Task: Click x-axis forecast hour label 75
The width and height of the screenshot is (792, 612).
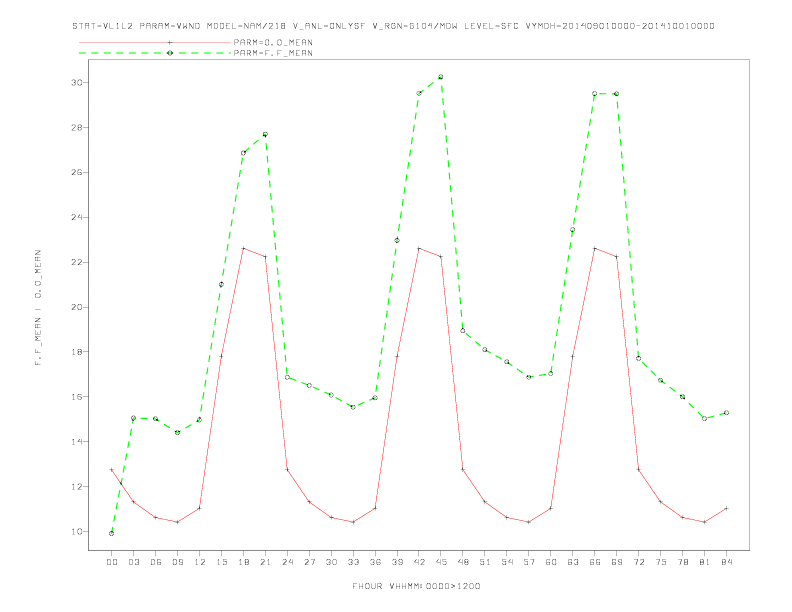Action: click(x=661, y=562)
